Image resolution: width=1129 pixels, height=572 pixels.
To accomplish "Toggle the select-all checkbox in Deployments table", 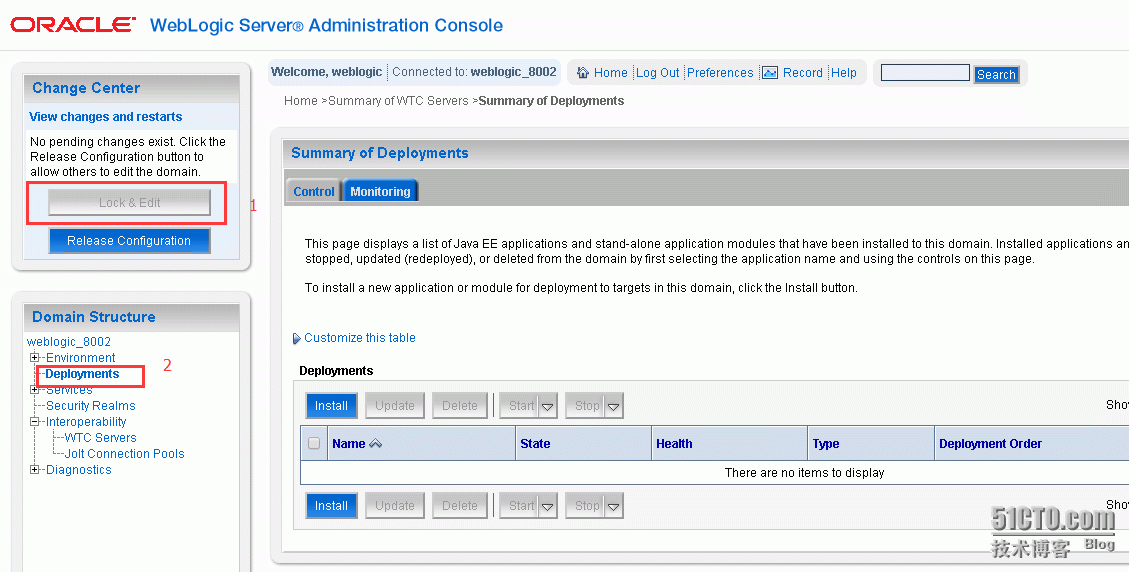I will (x=314, y=443).
